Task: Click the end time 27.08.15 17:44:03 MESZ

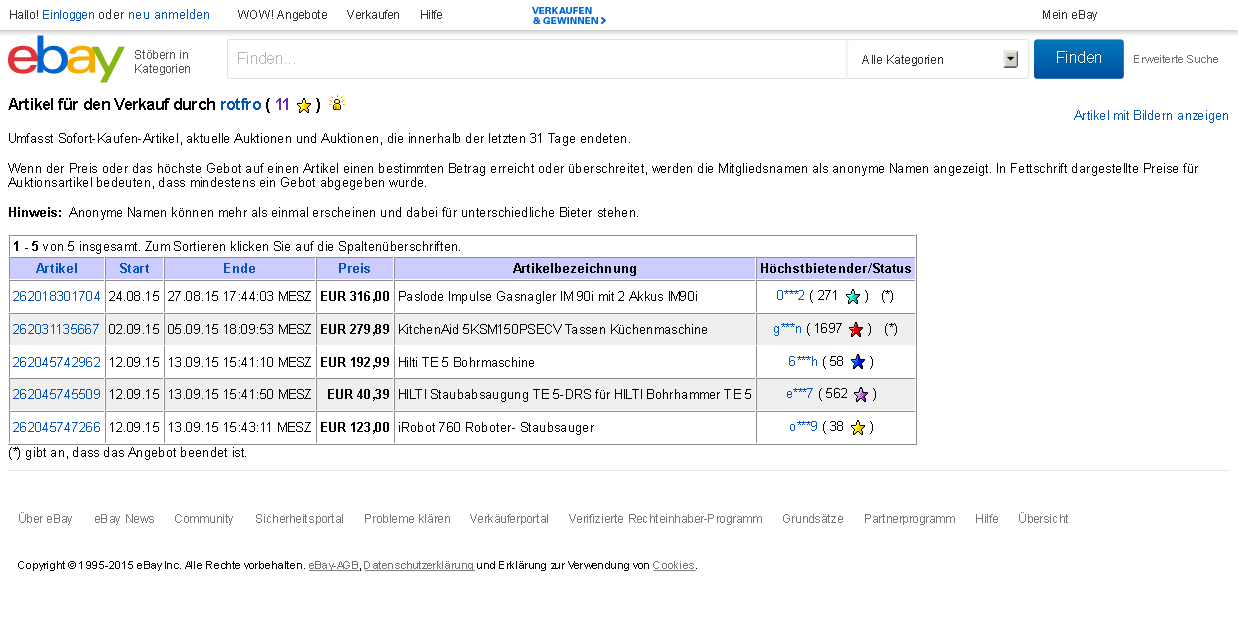Action: pos(240,296)
